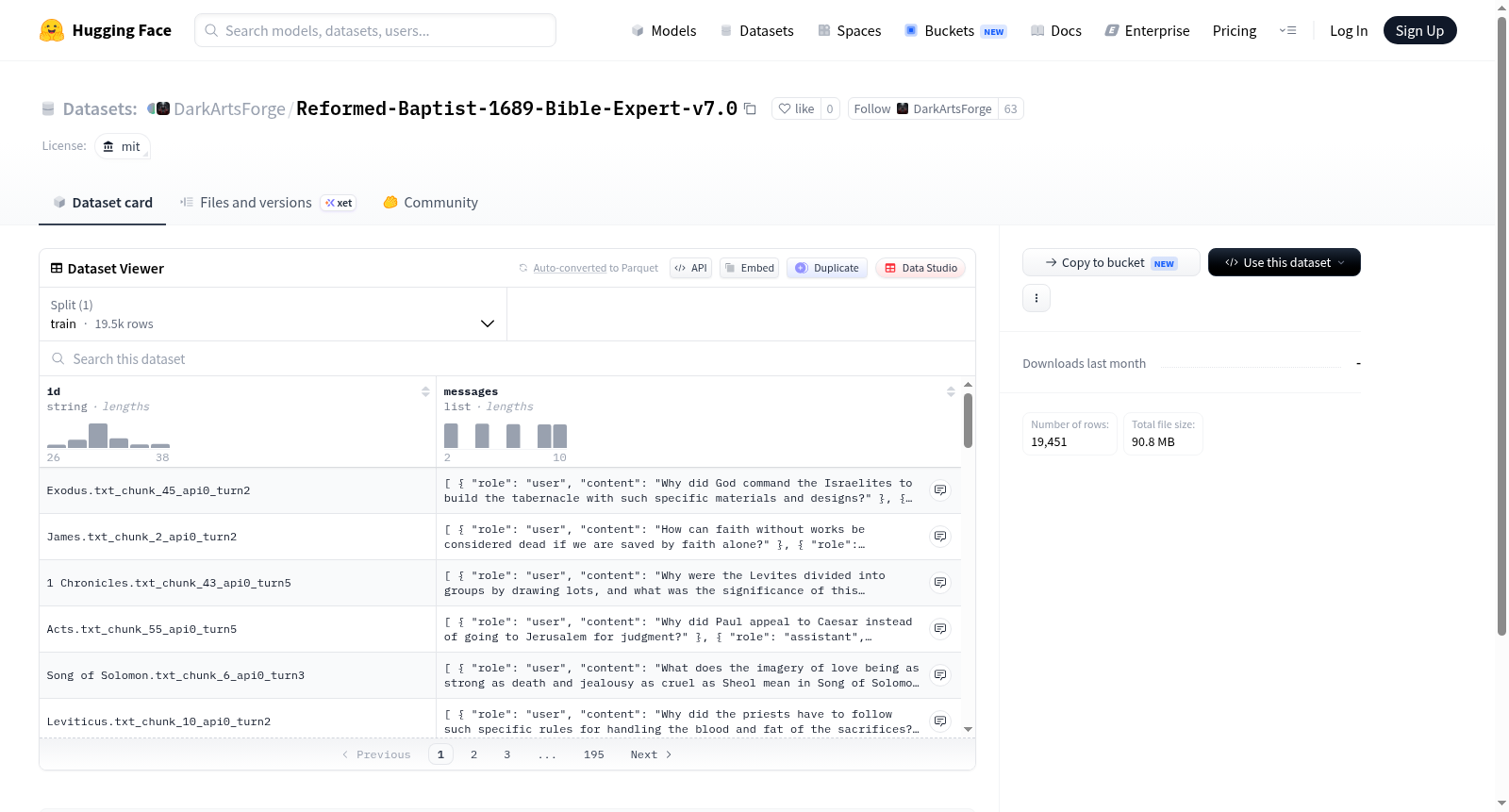The width and height of the screenshot is (1509, 812).
Task: Duplicate the dataset
Action: tap(827, 268)
